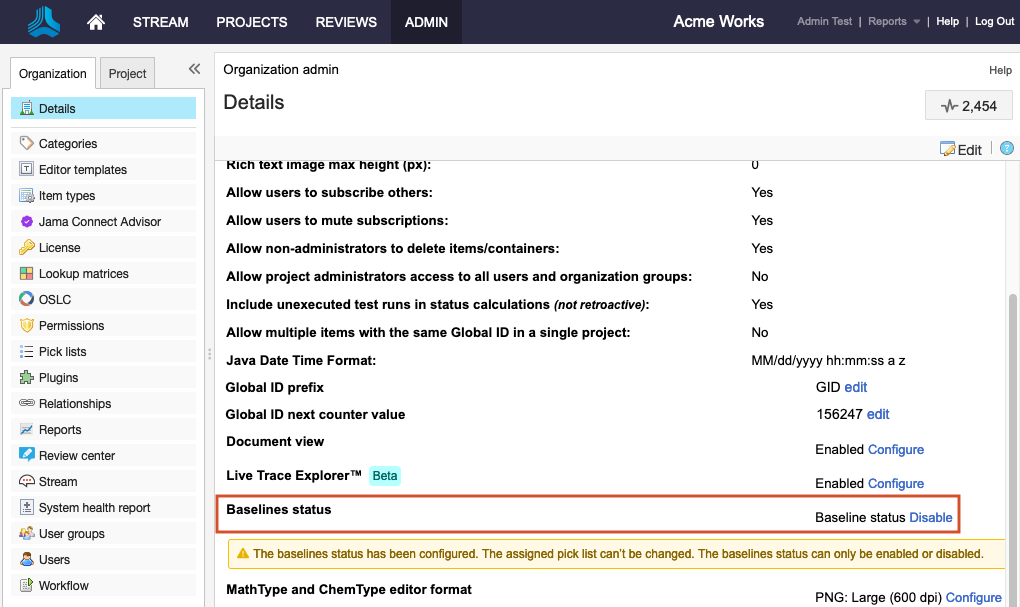The height and width of the screenshot is (607, 1020).
Task: Click the OSLC circular icon
Action: 27,299
